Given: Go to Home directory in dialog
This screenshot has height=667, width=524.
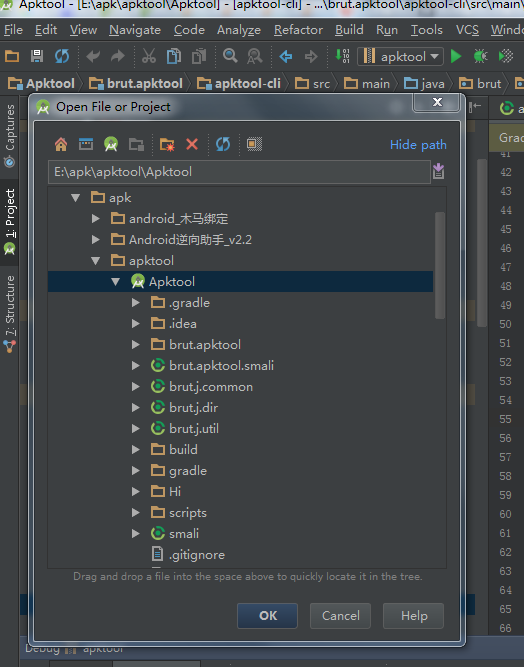Looking at the screenshot, I should tap(61, 145).
